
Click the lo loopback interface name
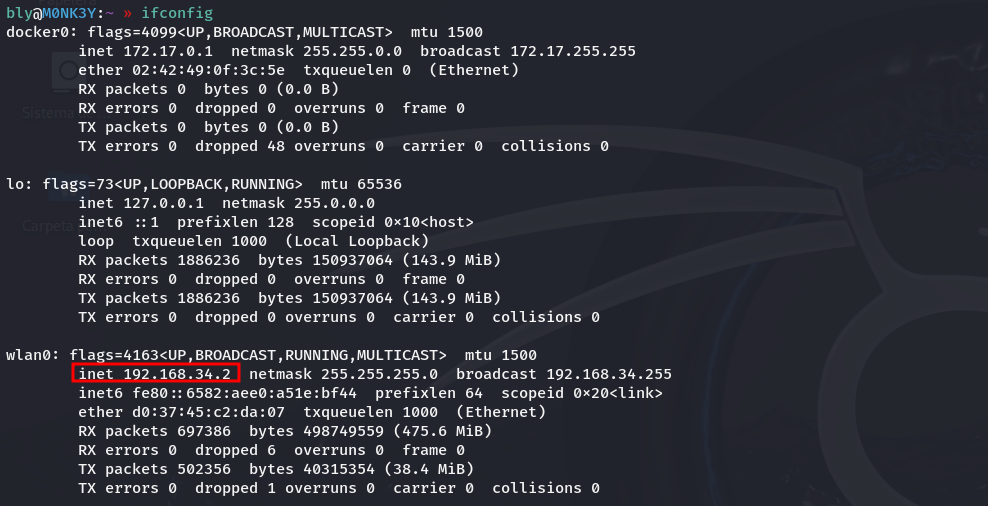(14, 184)
